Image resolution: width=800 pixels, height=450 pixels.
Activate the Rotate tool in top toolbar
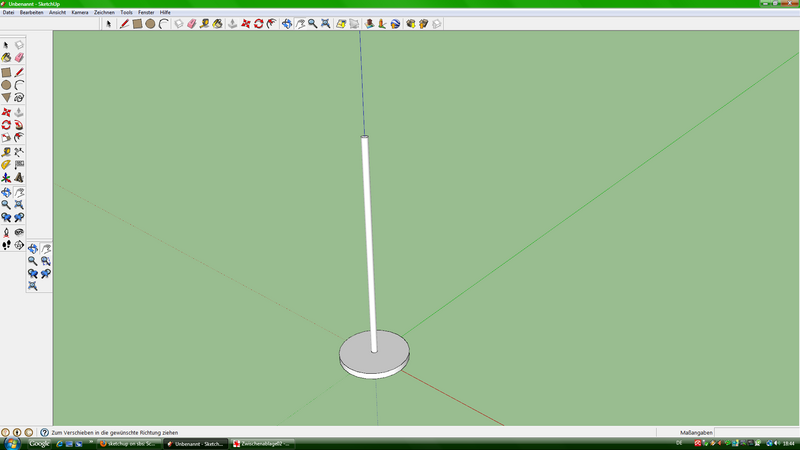point(258,23)
